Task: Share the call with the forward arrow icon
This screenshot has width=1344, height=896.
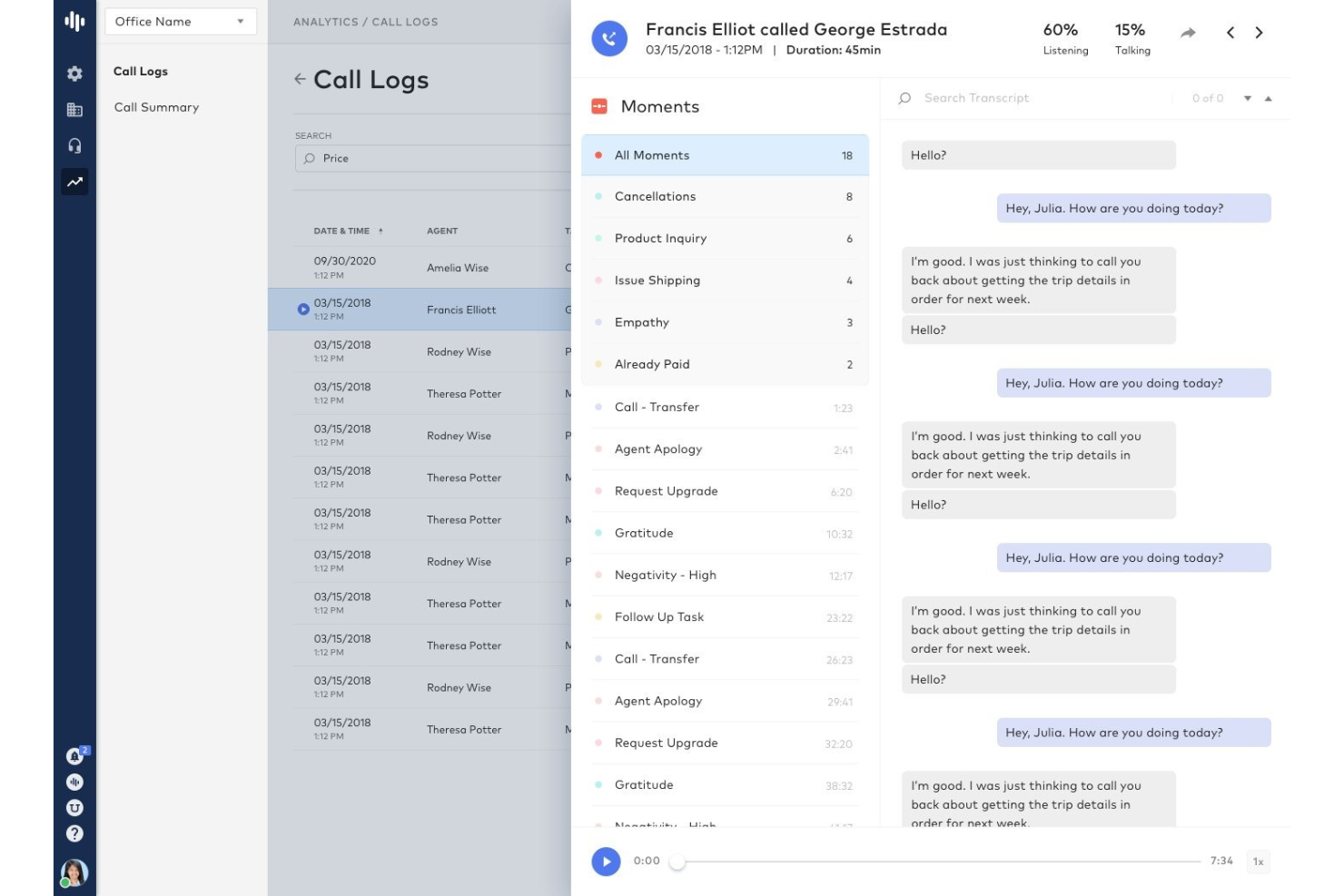Action: point(1188,33)
